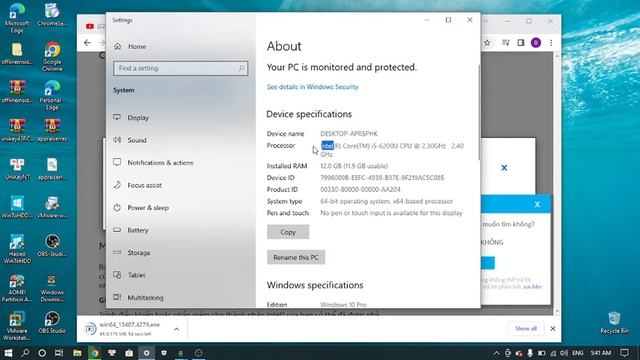Close the white popup with X in Chrome
Screen dimensions: 640x360
coord(504,168)
